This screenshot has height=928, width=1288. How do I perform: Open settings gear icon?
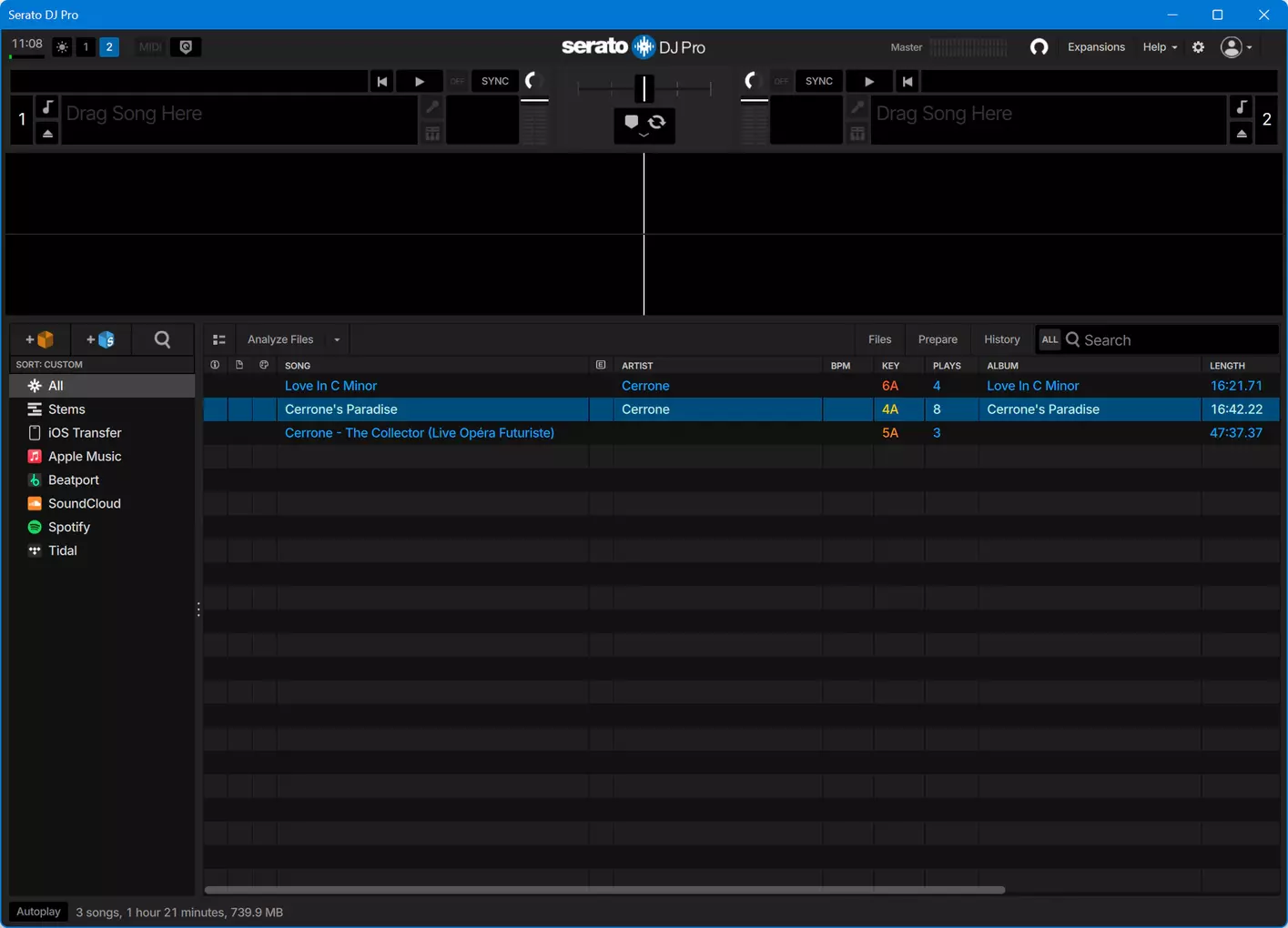click(1199, 47)
